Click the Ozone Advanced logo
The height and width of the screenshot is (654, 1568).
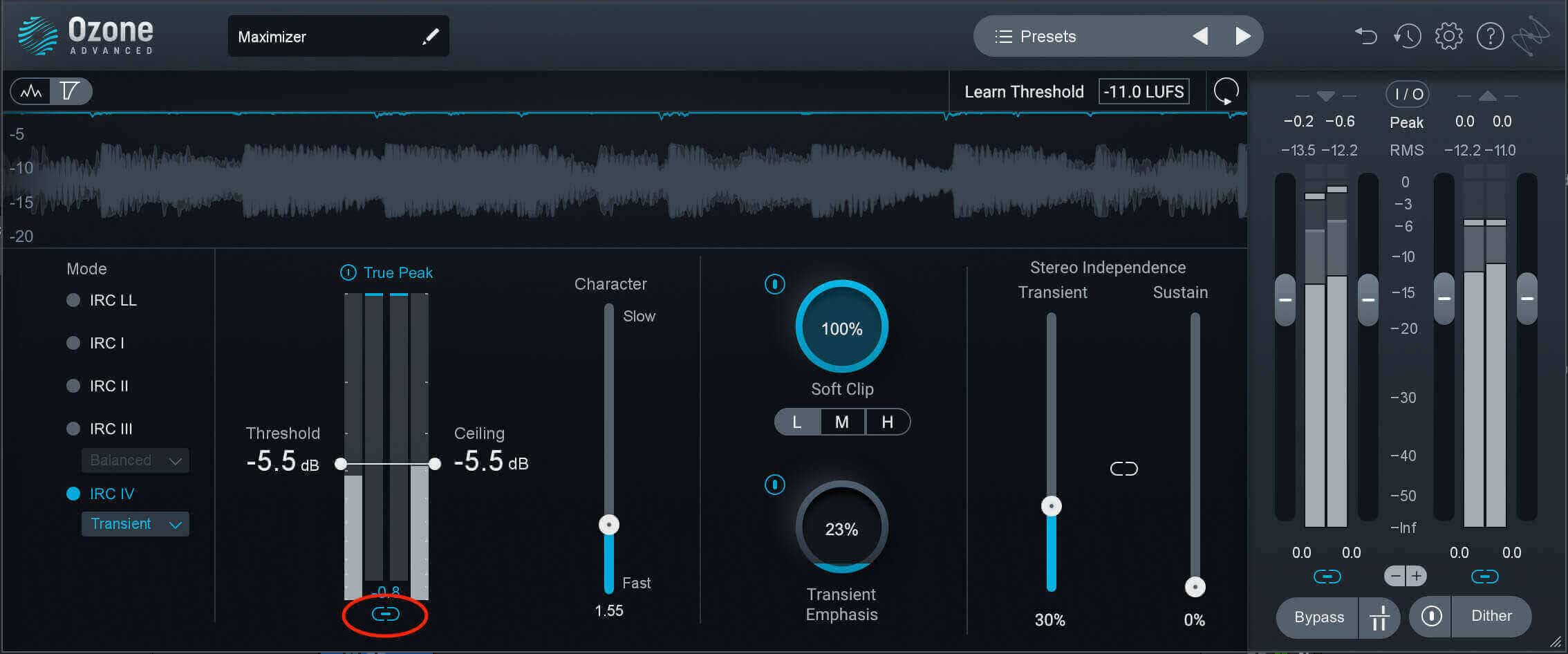click(86, 36)
